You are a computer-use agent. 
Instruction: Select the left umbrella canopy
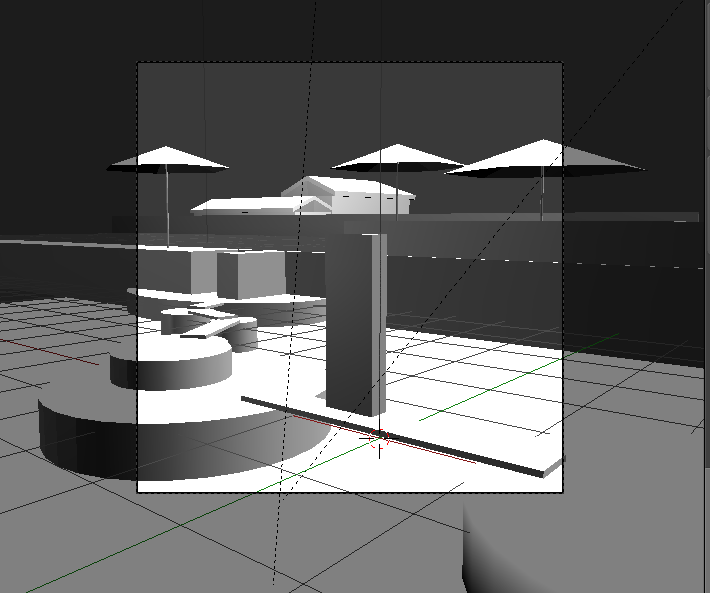(x=168, y=159)
